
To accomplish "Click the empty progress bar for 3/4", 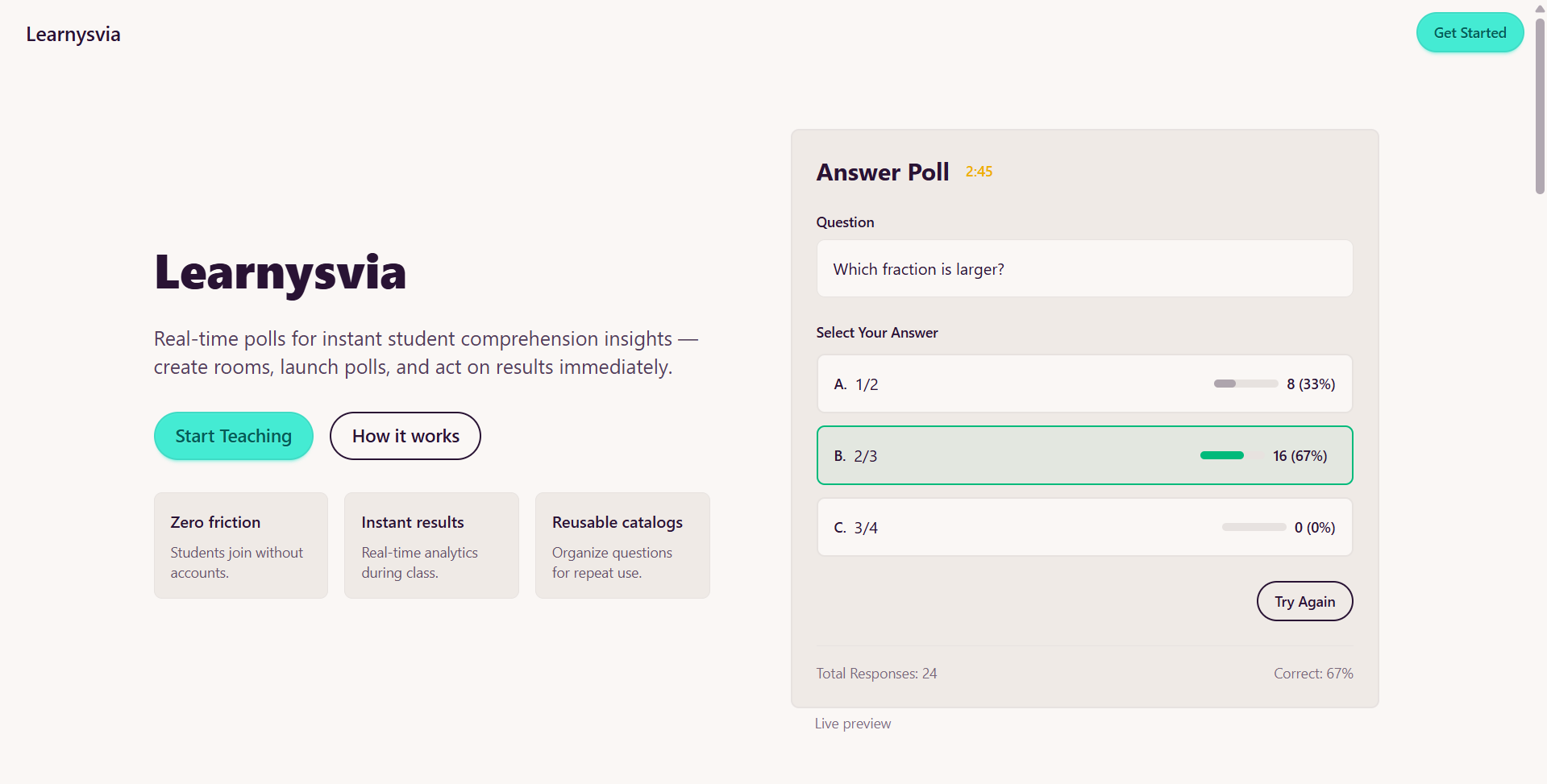I will pyautogui.click(x=1254, y=528).
